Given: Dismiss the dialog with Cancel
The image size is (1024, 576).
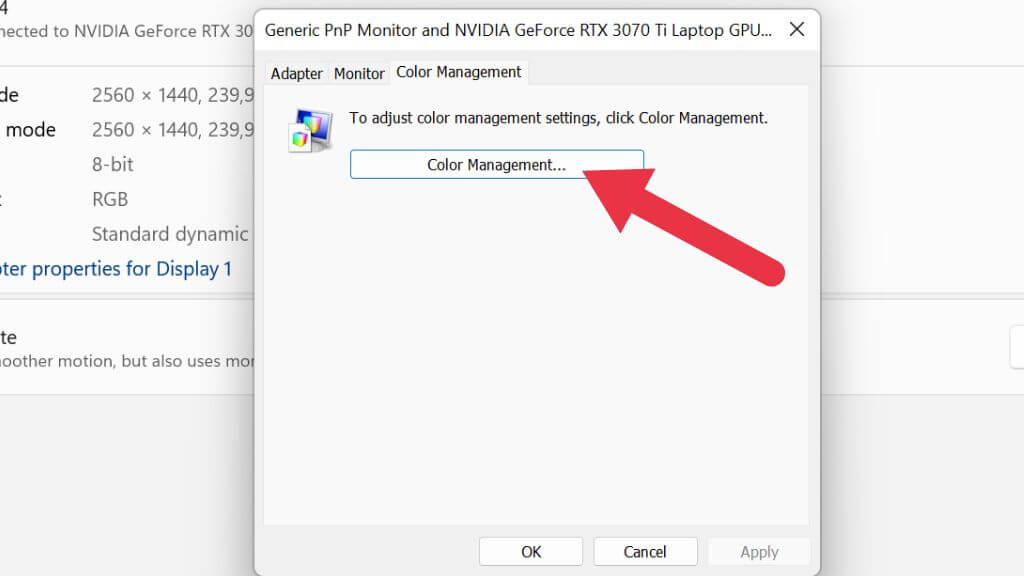Looking at the screenshot, I should click(645, 551).
